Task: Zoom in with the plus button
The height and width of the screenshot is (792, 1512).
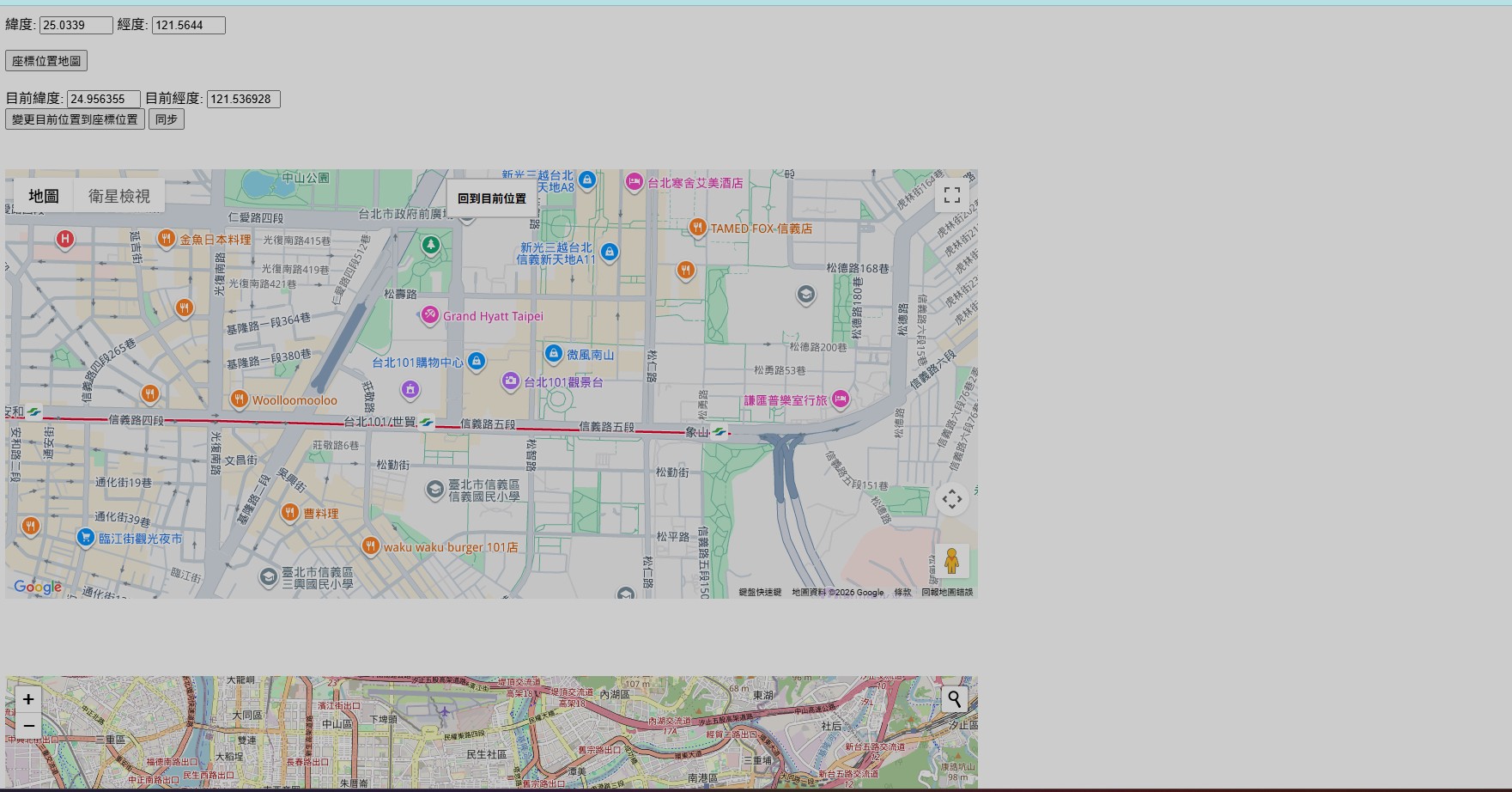Action: click(28, 699)
